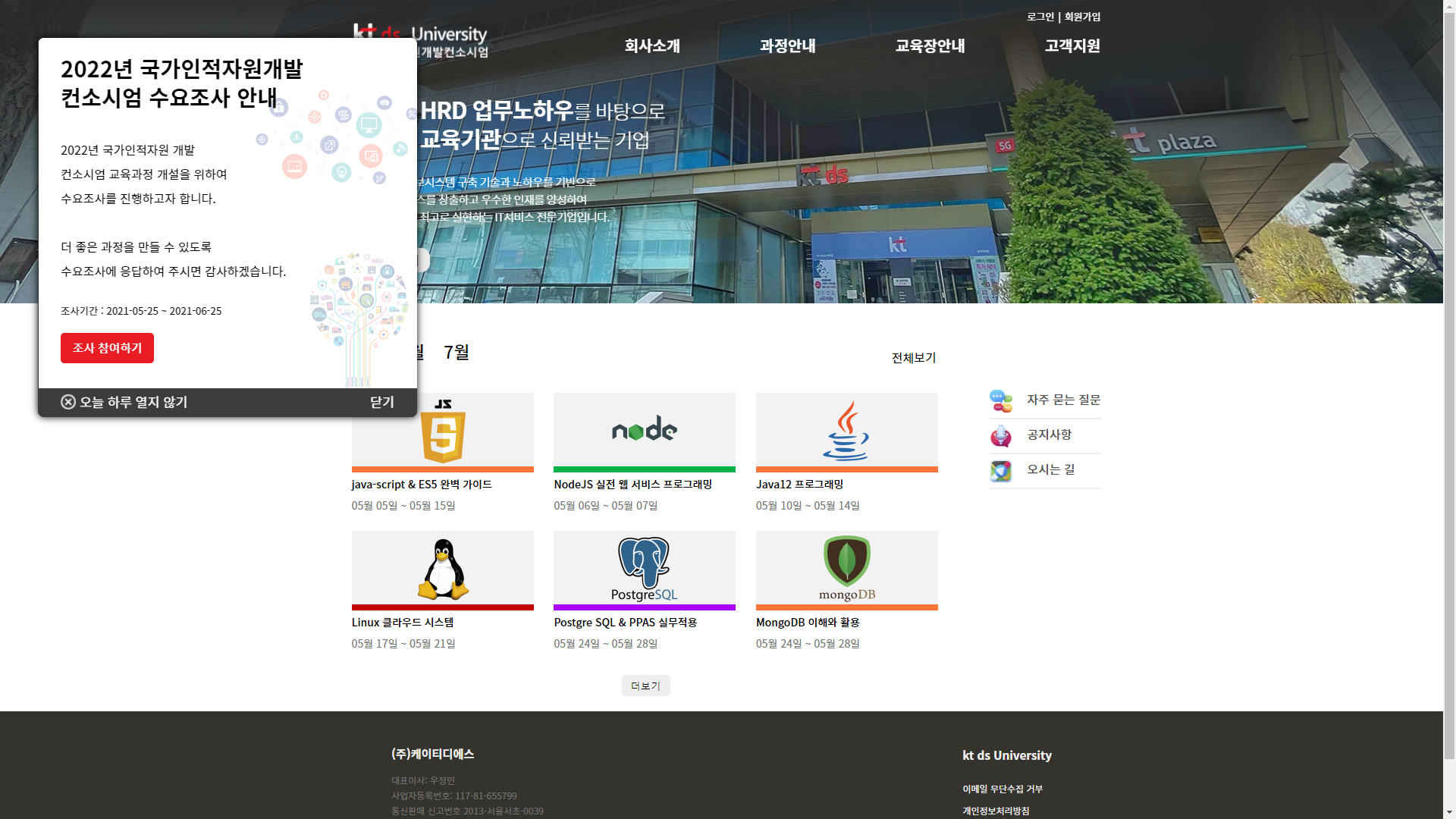
Task: Open the JavaScript logo for java-script & ES5 course
Action: [x=443, y=431]
